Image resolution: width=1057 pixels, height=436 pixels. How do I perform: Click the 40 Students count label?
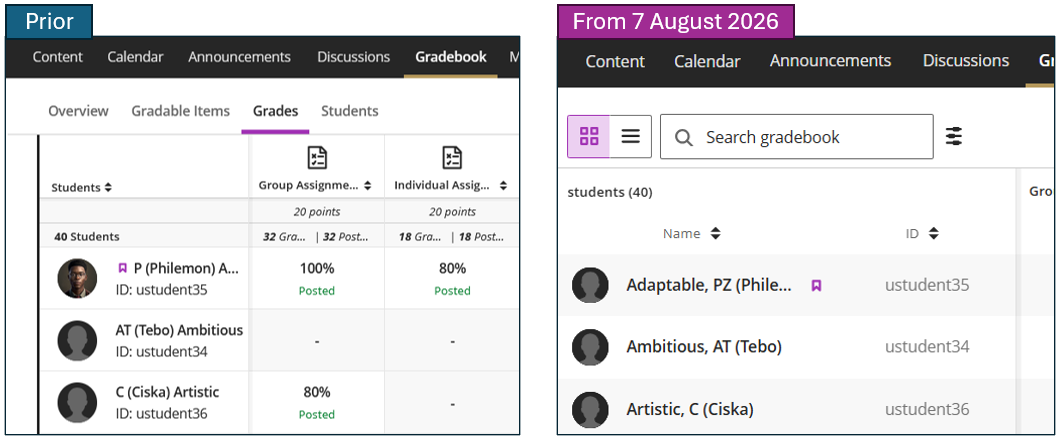tap(86, 237)
